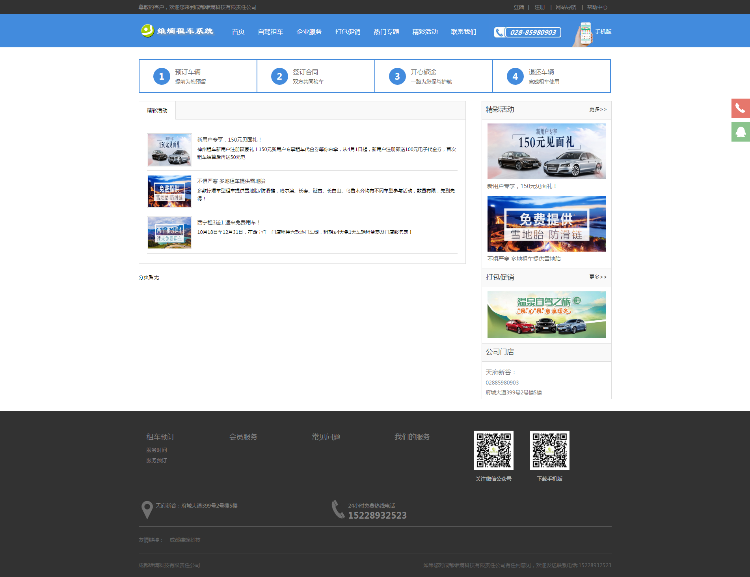Select the step 3 circle icon
The width and height of the screenshot is (750, 577).
(x=397, y=76)
